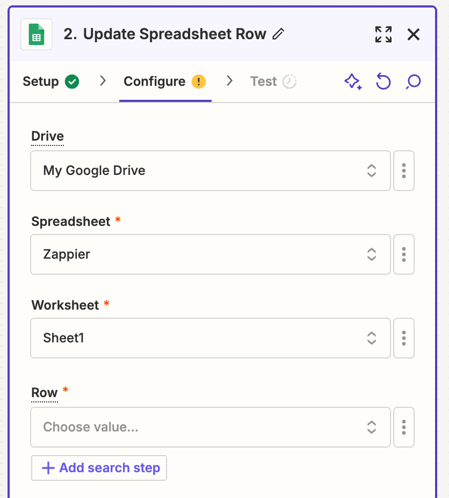Viewport: 449px width, 498px height.
Task: Open the search magnifier icon
Action: tap(413, 82)
